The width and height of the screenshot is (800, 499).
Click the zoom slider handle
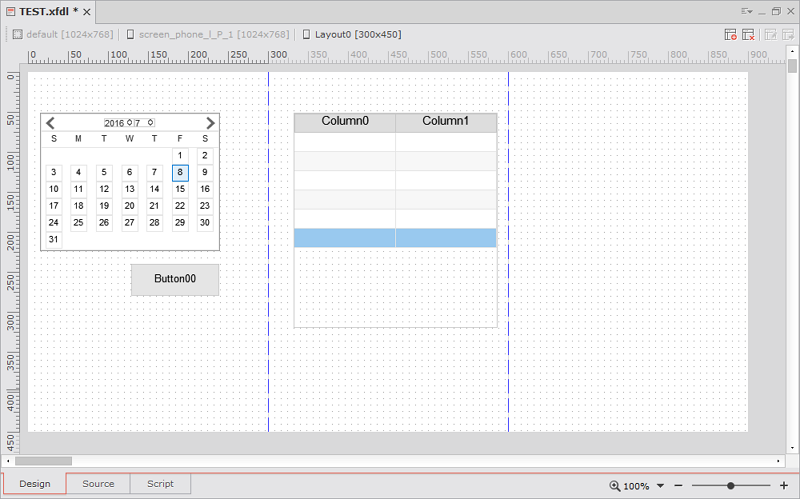732,485
